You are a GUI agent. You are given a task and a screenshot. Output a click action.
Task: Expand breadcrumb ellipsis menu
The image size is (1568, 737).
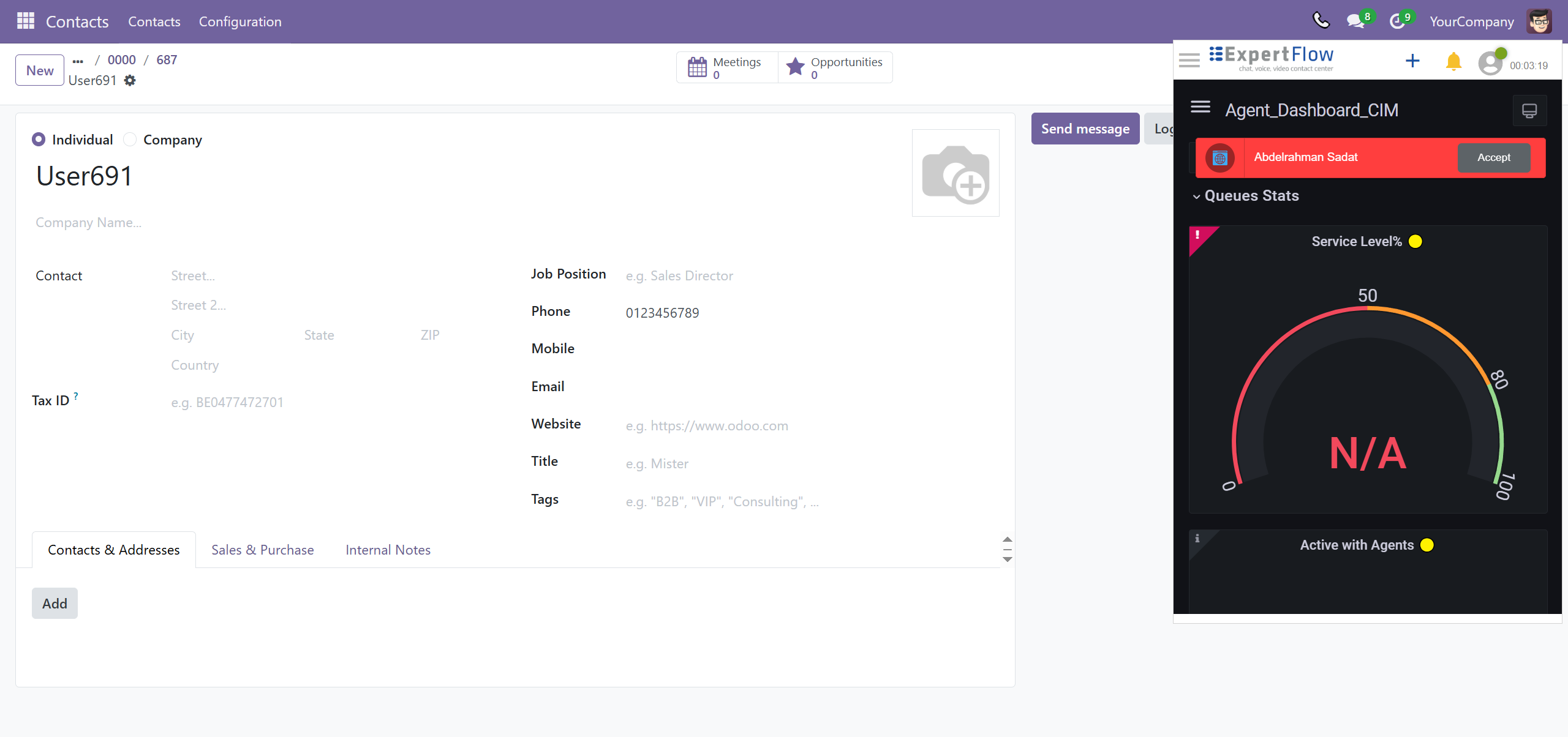point(78,61)
